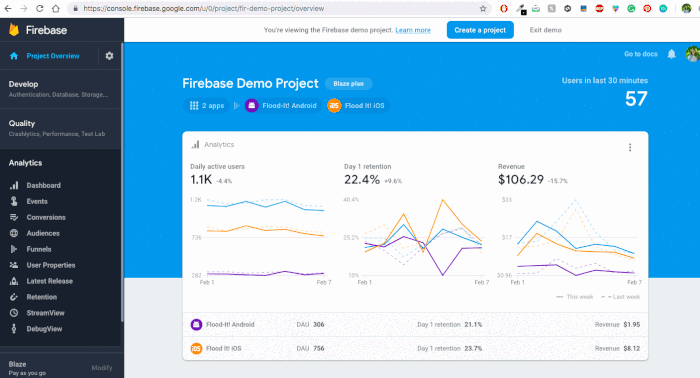Open Analytics card three-dot menu
700x378 pixels.
[630, 147]
